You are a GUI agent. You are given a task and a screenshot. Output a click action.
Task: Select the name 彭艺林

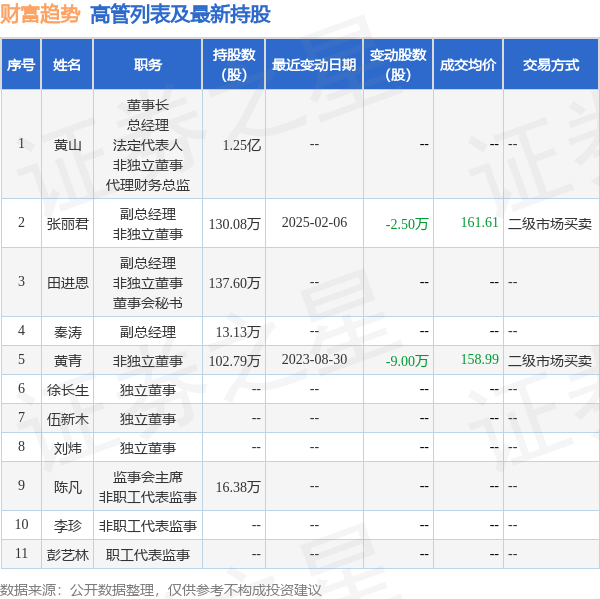[67, 555]
